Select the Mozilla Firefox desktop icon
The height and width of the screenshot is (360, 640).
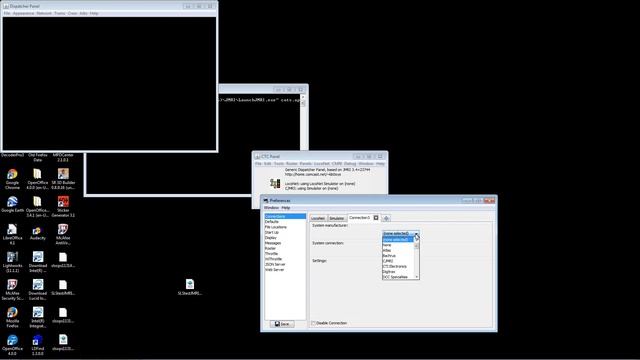(12, 318)
